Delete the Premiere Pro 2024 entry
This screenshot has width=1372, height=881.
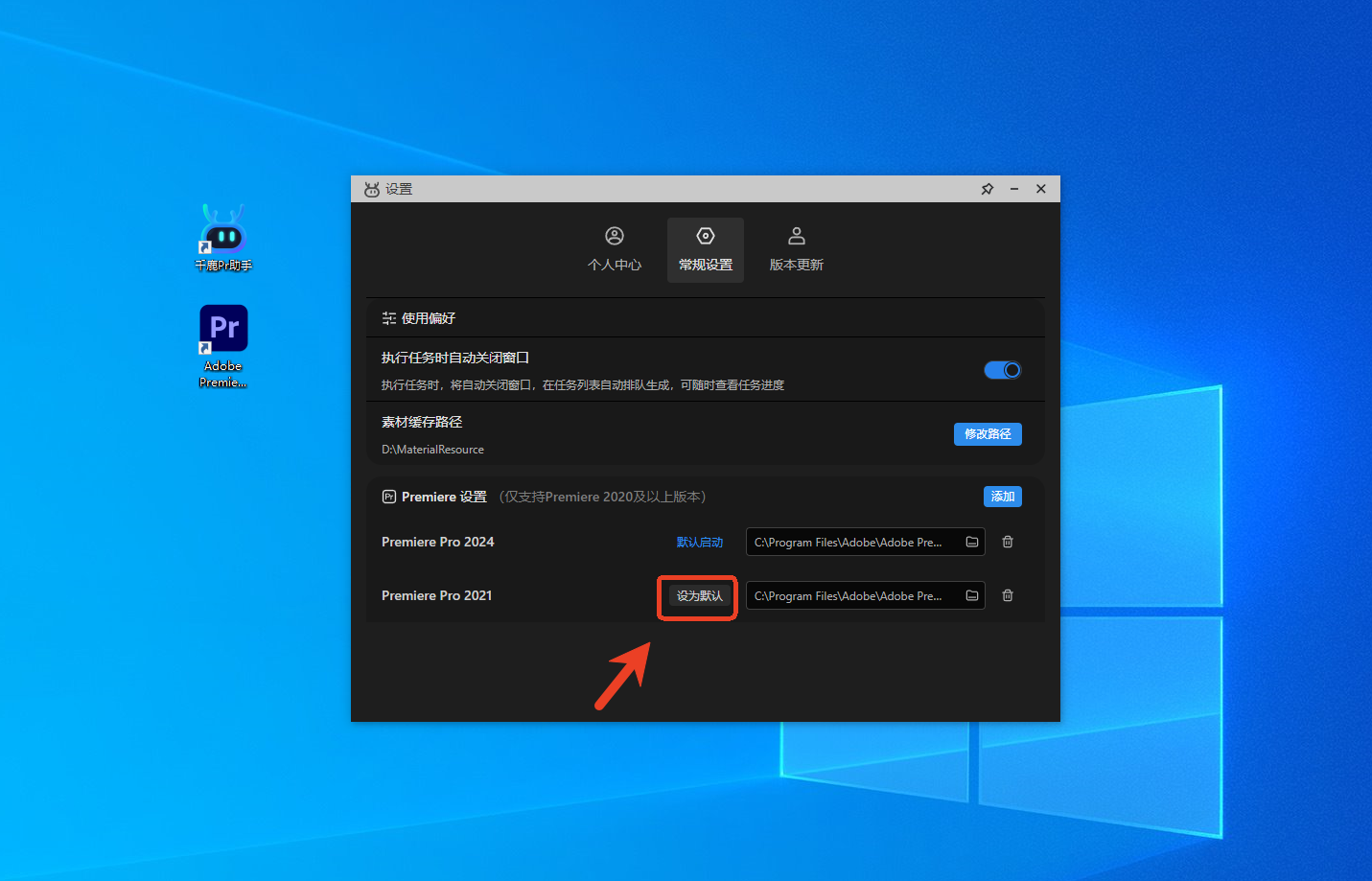[x=1008, y=543]
